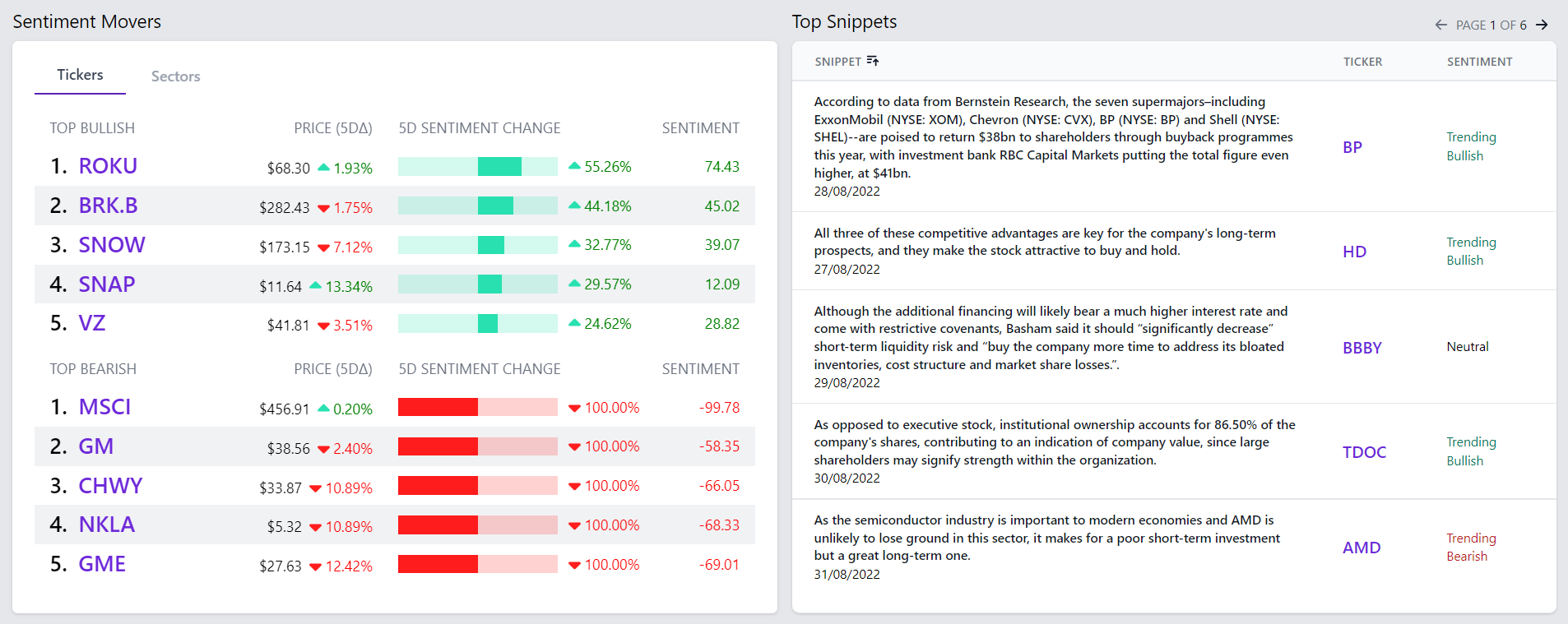Click the HD competitive advantages snippet
The width and height of the screenshot is (1568, 624).
click(1045, 242)
